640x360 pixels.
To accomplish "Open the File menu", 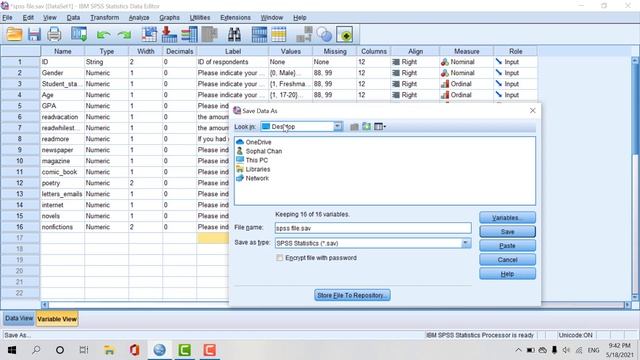I will pyautogui.click(x=7, y=18).
